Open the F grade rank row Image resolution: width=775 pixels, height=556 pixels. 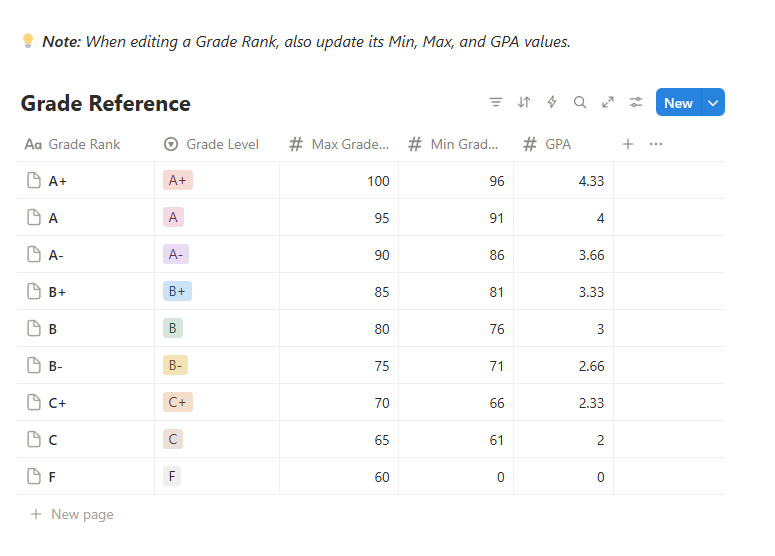point(52,477)
